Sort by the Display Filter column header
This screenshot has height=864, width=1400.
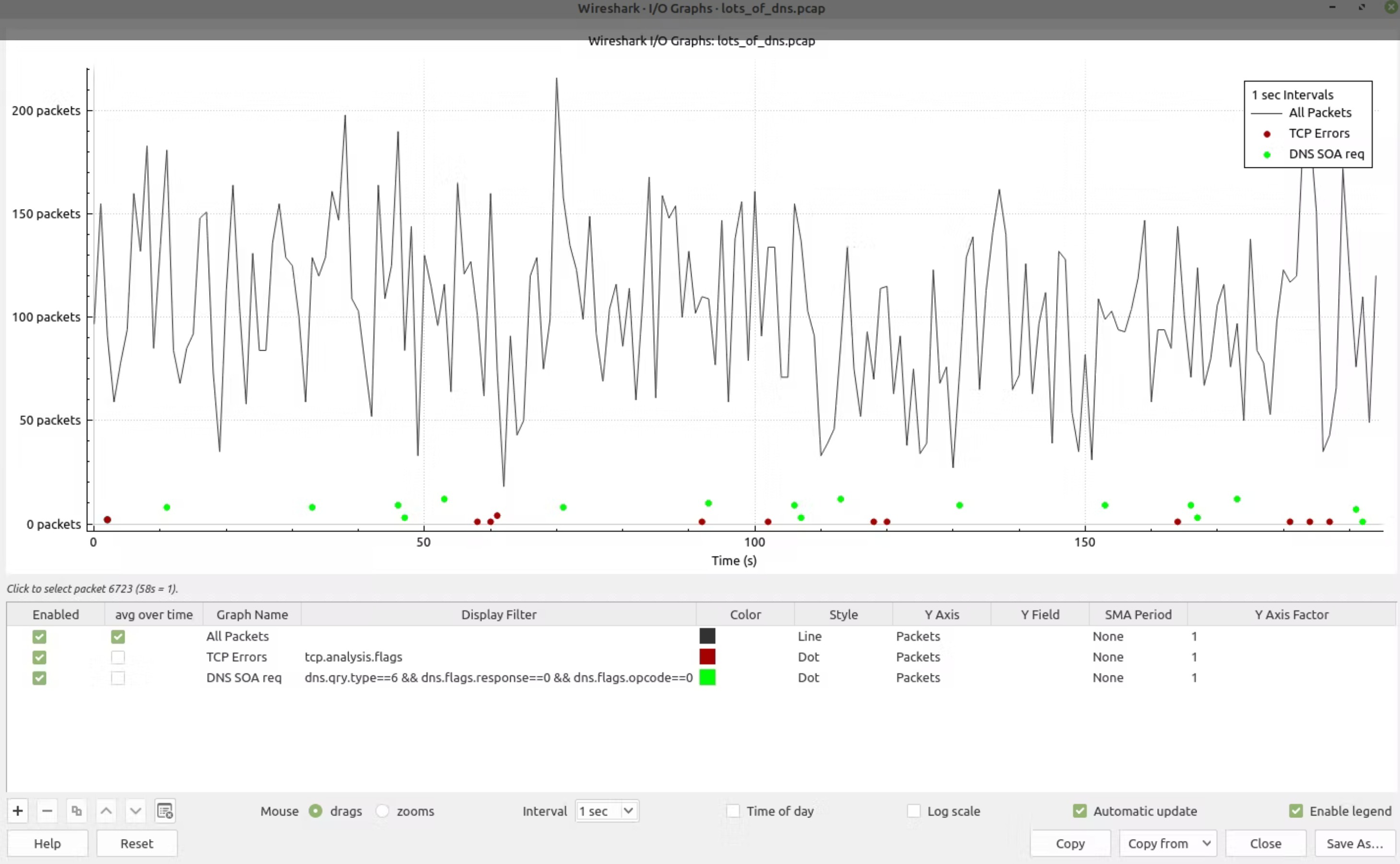[499, 614]
